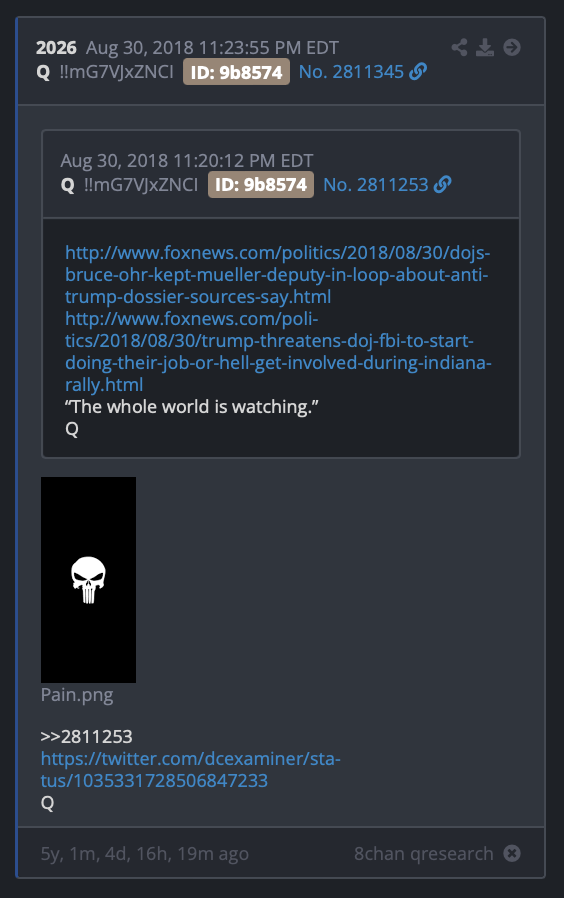Click the skull image thumbnail
Screen dimensions: 564x898
88,580
